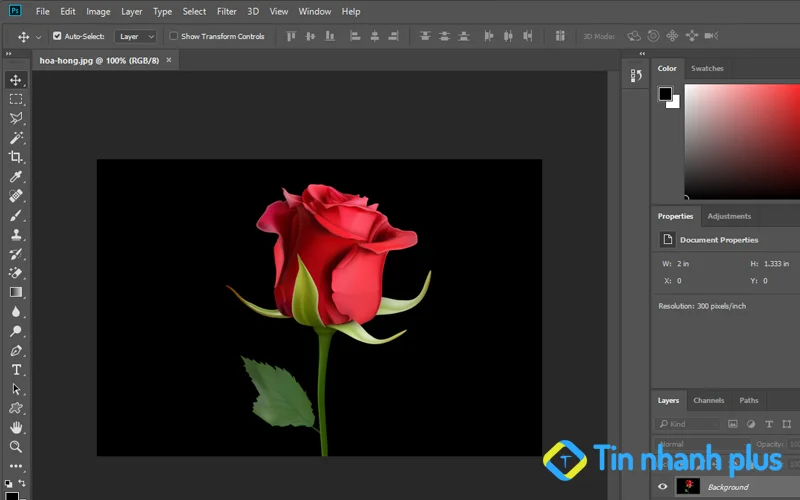Click the background color swatch in Color panel
Image resolution: width=800 pixels, height=500 pixels.
(x=676, y=104)
